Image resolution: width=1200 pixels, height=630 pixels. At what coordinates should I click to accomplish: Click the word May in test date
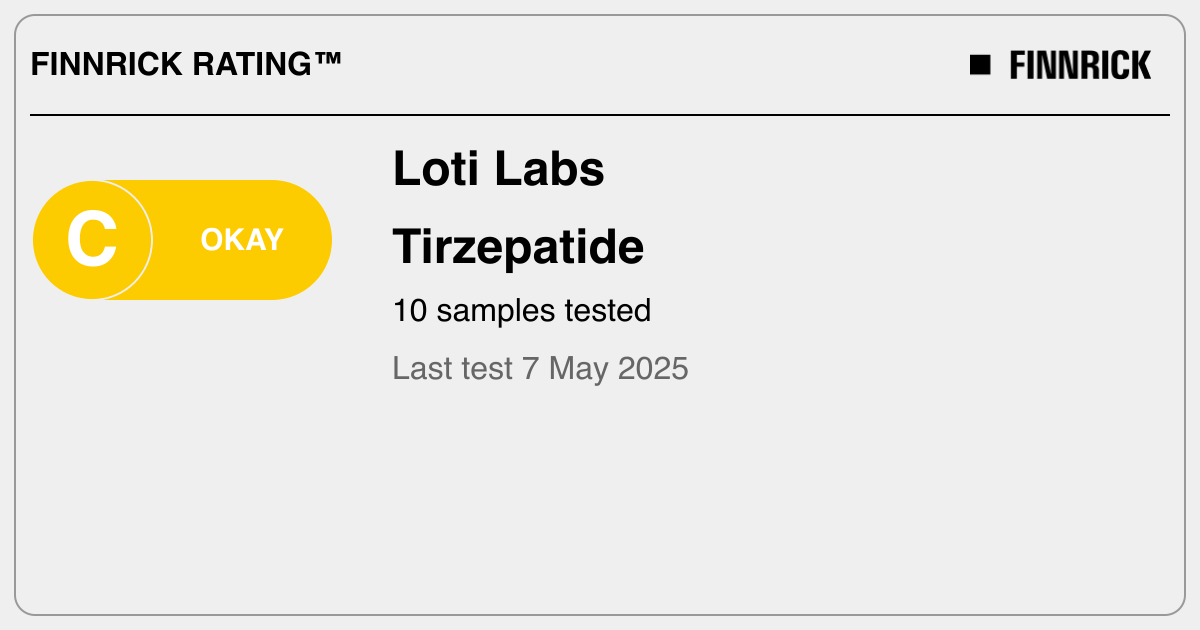578,370
